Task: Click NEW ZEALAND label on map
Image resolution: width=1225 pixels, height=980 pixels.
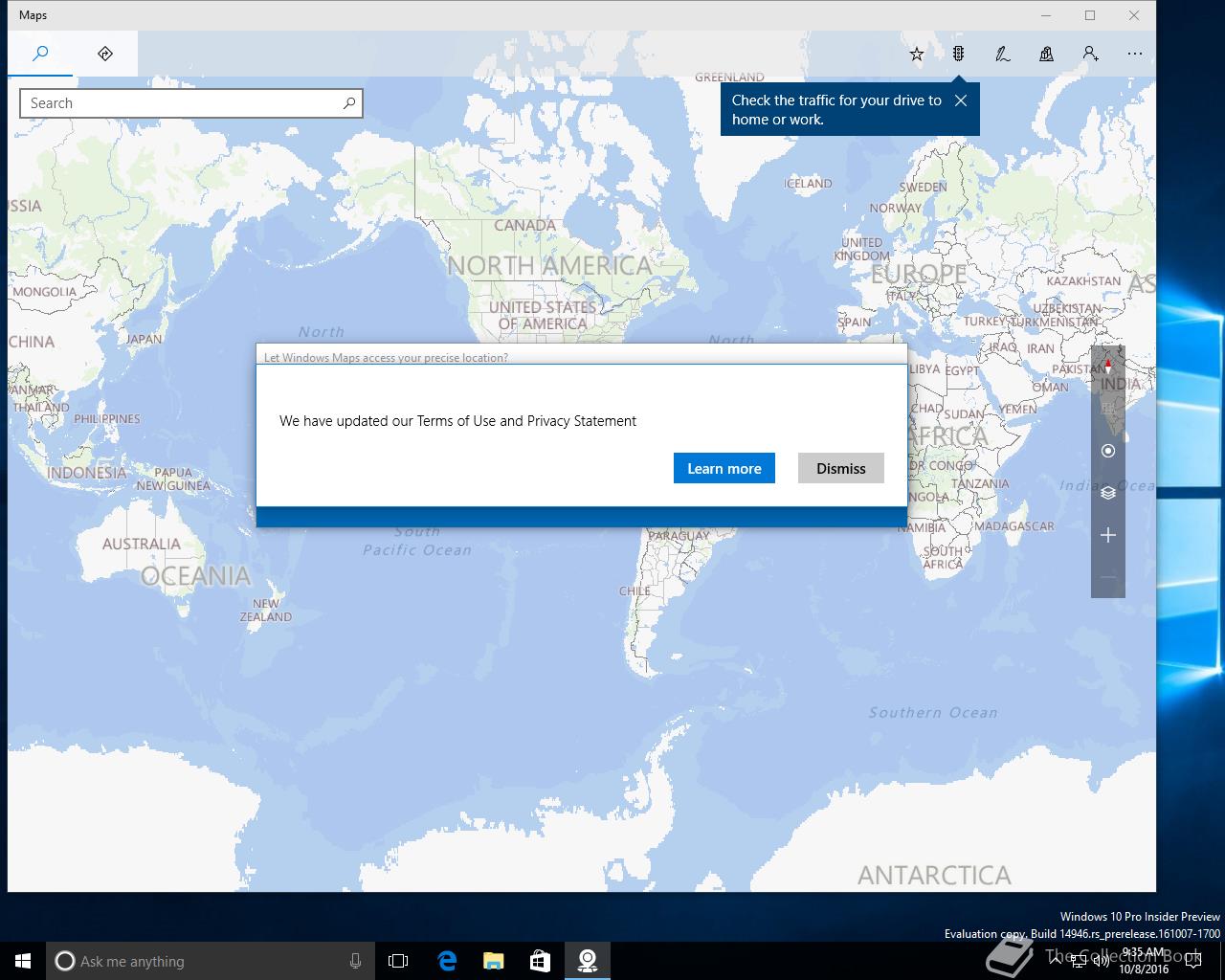Action: click(266, 611)
